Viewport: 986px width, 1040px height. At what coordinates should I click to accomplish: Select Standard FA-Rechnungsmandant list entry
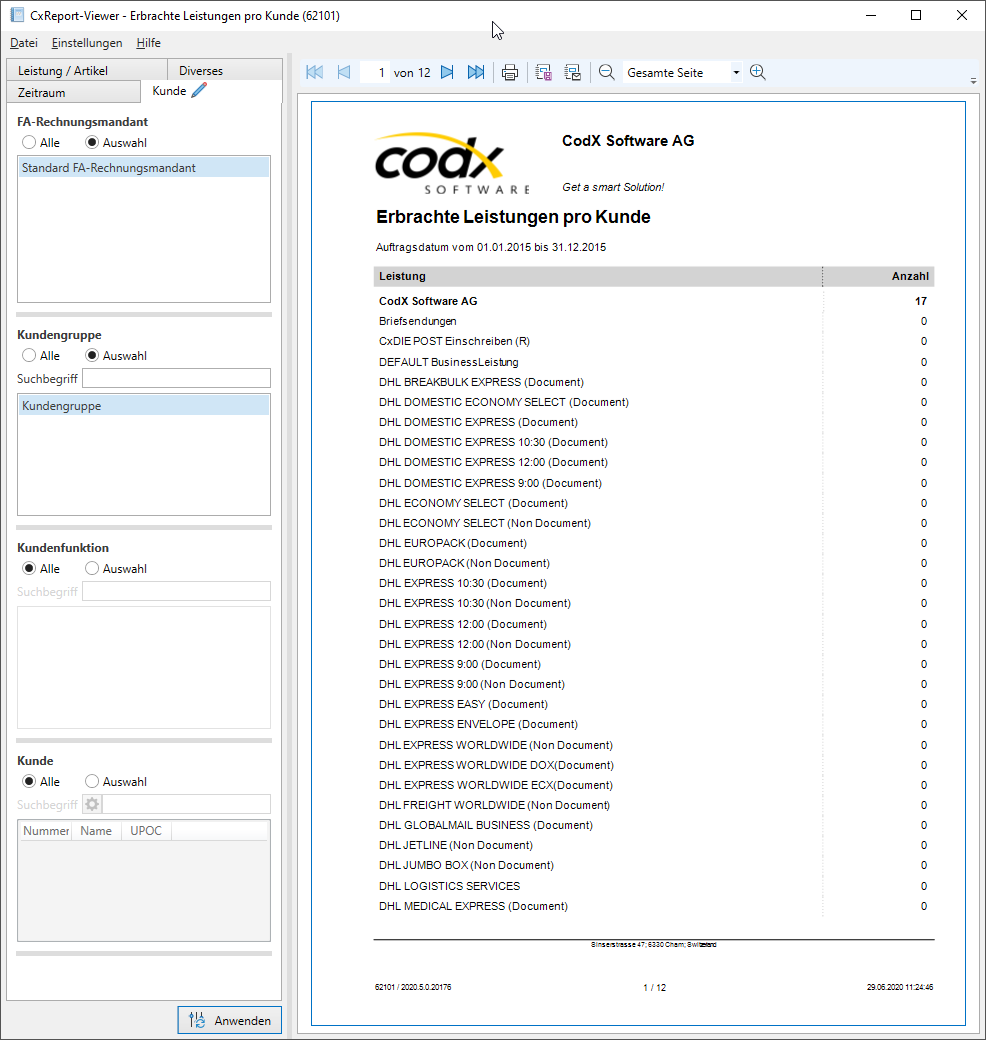[144, 168]
